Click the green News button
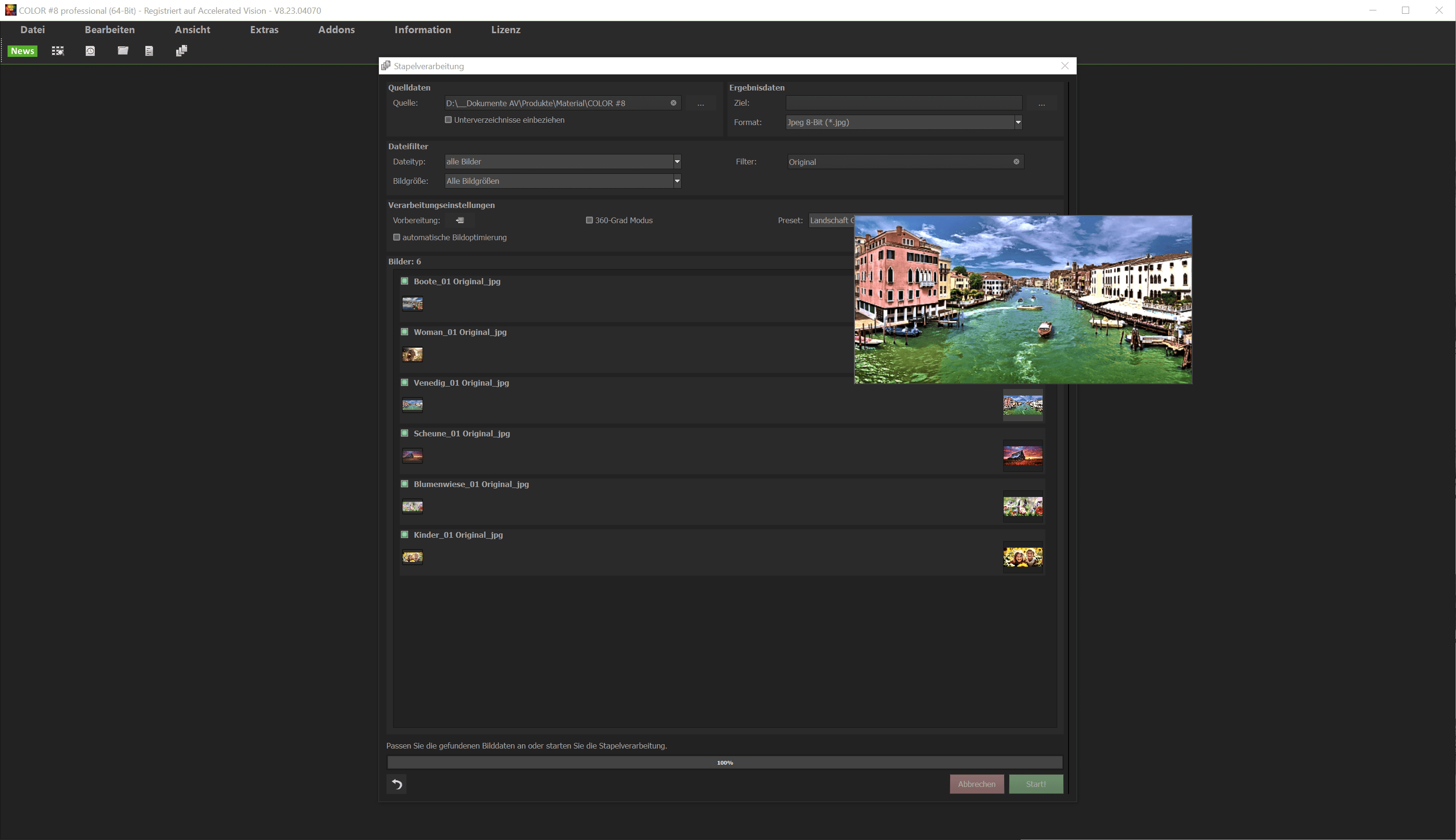 click(22, 51)
